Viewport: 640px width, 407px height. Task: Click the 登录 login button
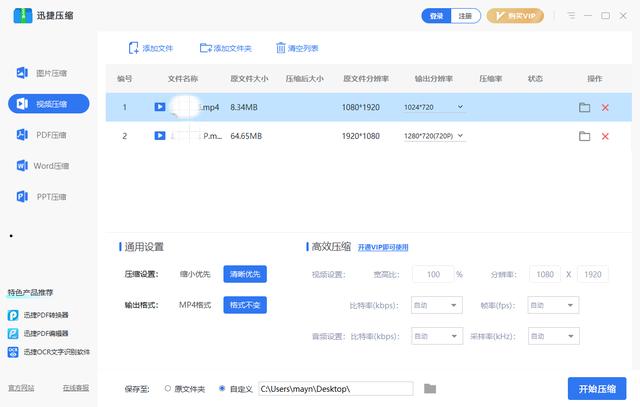[436, 16]
